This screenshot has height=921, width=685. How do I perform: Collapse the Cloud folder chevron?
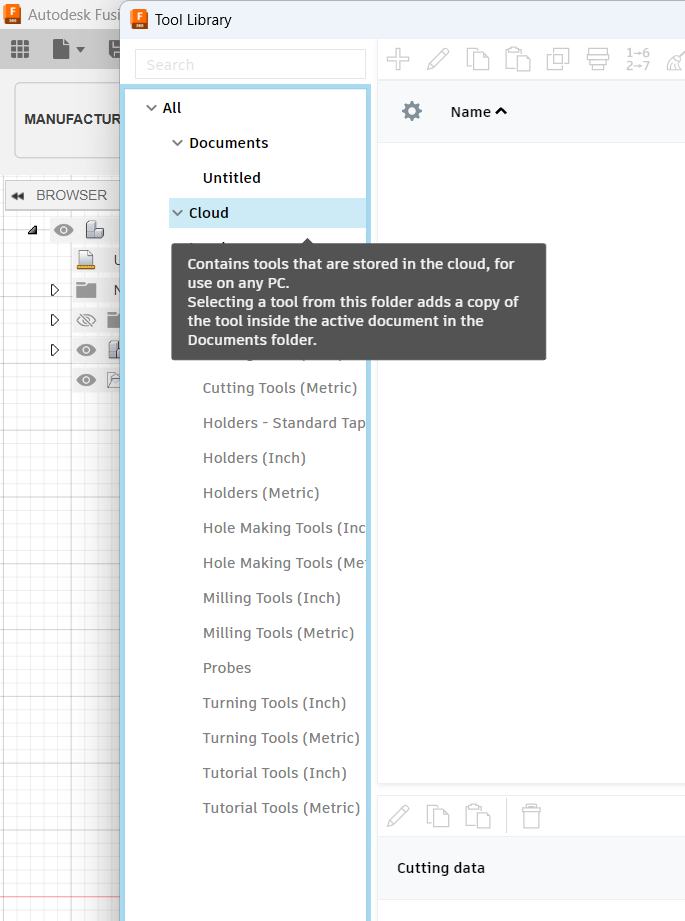click(x=177, y=213)
